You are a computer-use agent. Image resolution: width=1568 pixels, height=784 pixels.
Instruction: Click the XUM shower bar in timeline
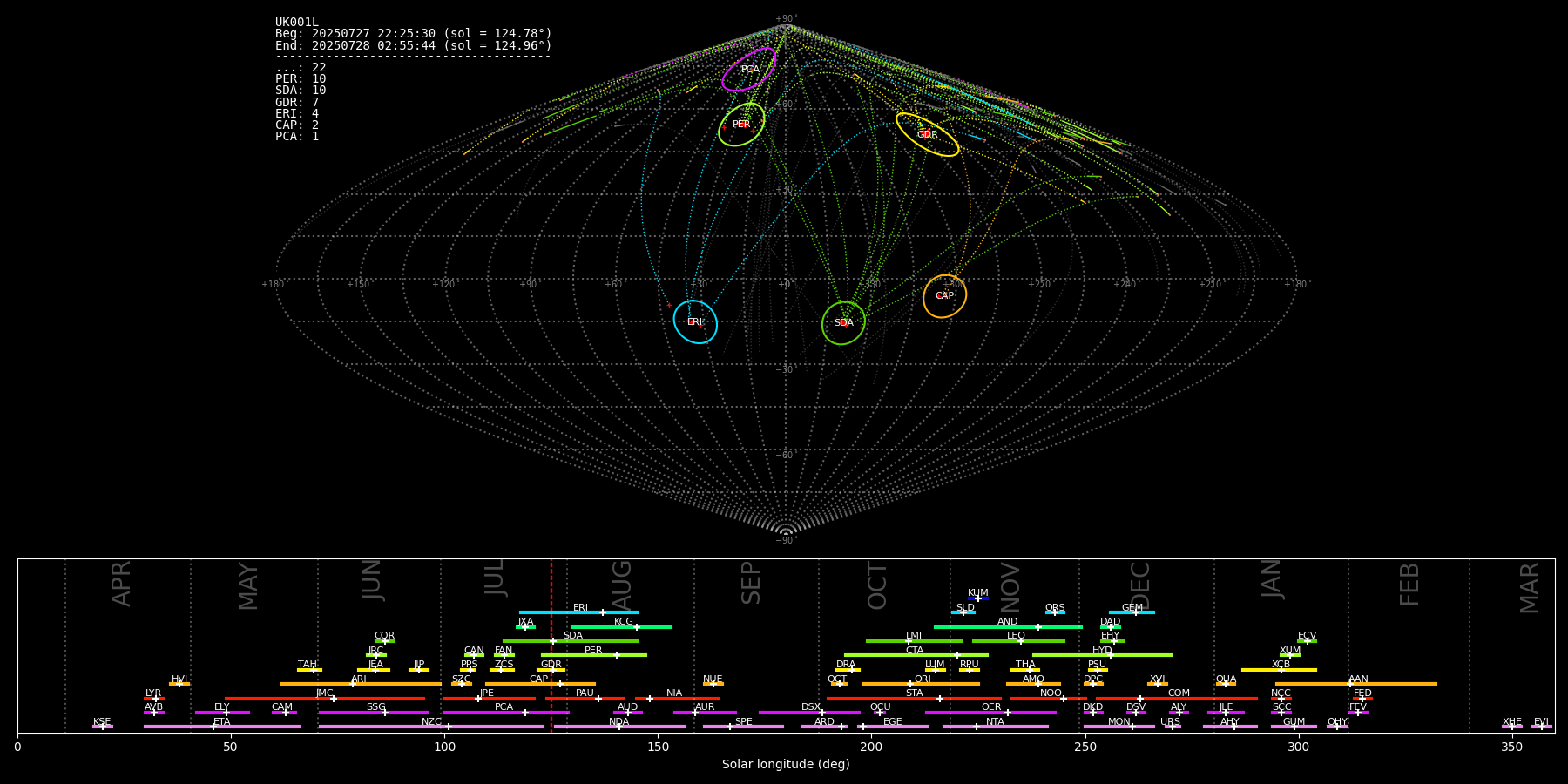click(1290, 655)
